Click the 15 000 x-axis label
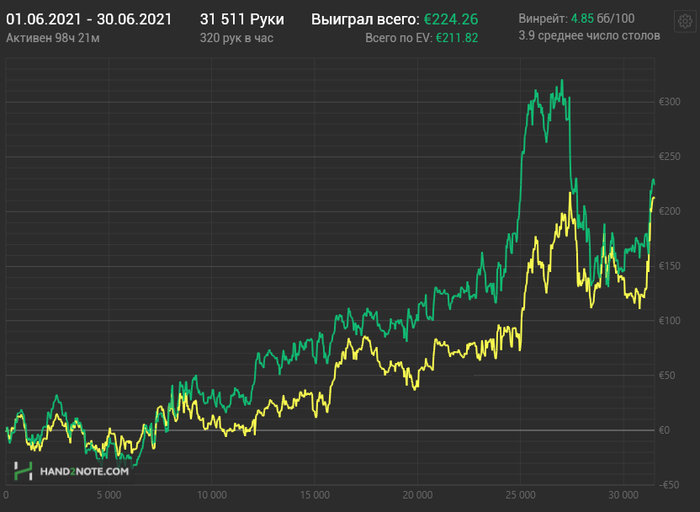Screen dimensions: 700x512 click(315, 495)
